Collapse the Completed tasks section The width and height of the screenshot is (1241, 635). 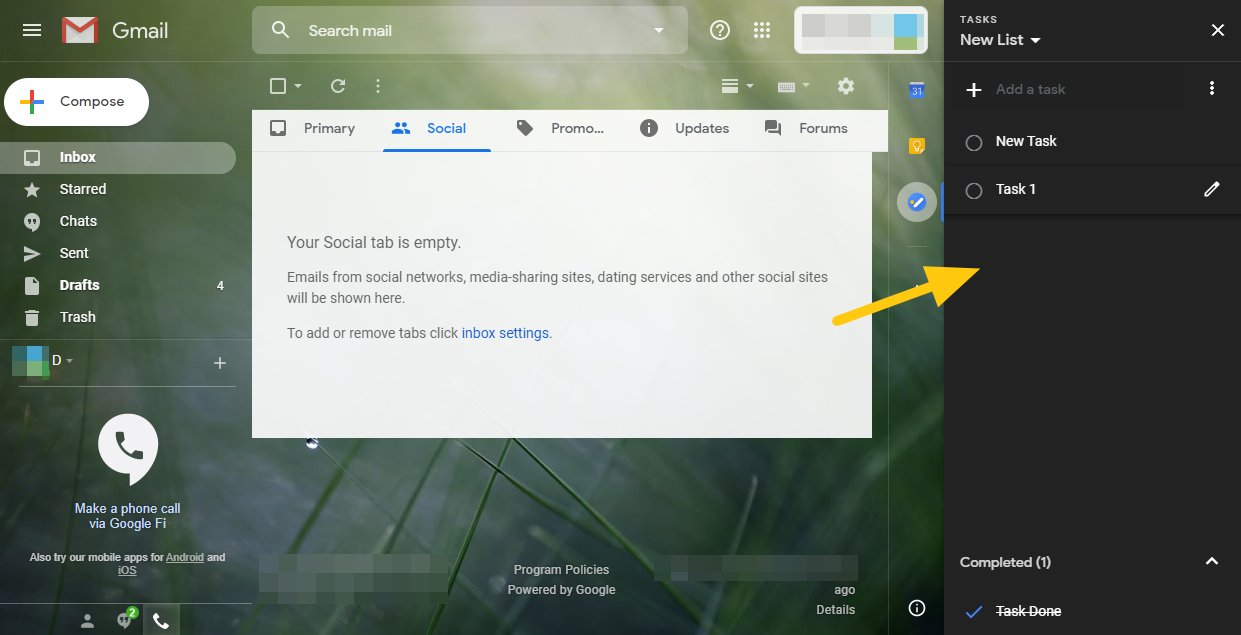coord(1211,562)
